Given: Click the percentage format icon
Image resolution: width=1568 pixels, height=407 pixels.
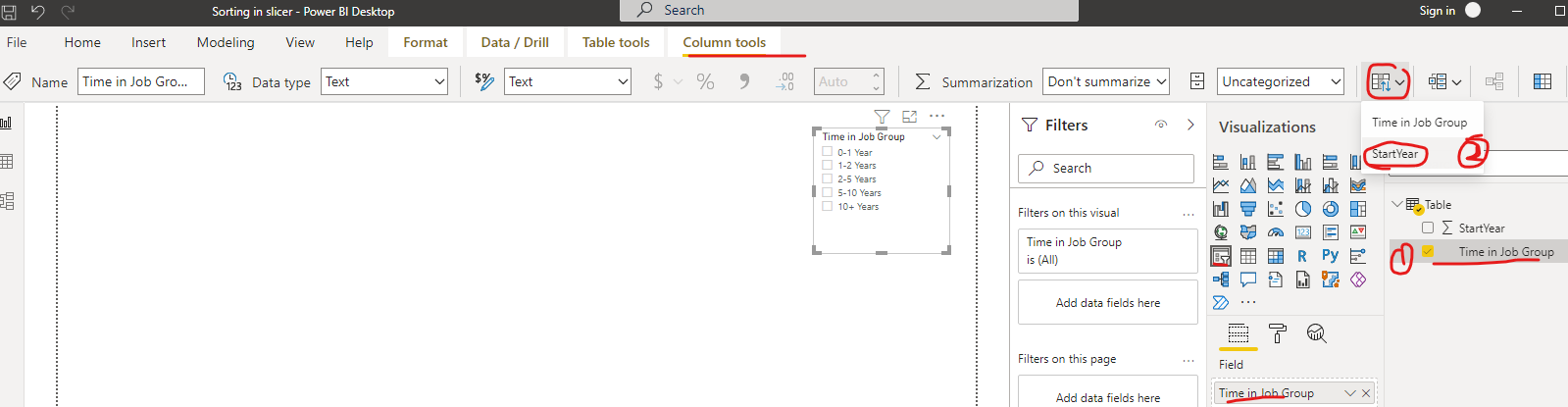Looking at the screenshot, I should pyautogui.click(x=705, y=81).
